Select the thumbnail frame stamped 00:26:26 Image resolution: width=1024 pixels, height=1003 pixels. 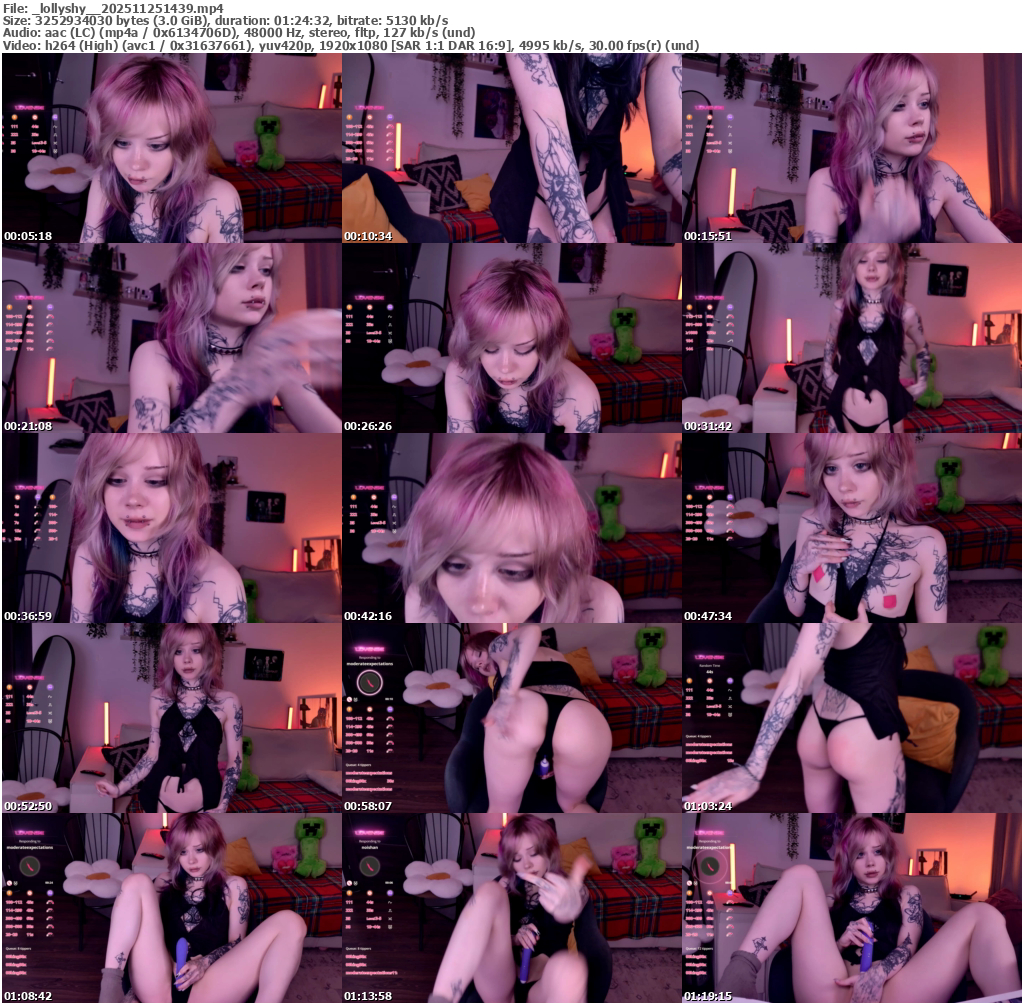512,338
